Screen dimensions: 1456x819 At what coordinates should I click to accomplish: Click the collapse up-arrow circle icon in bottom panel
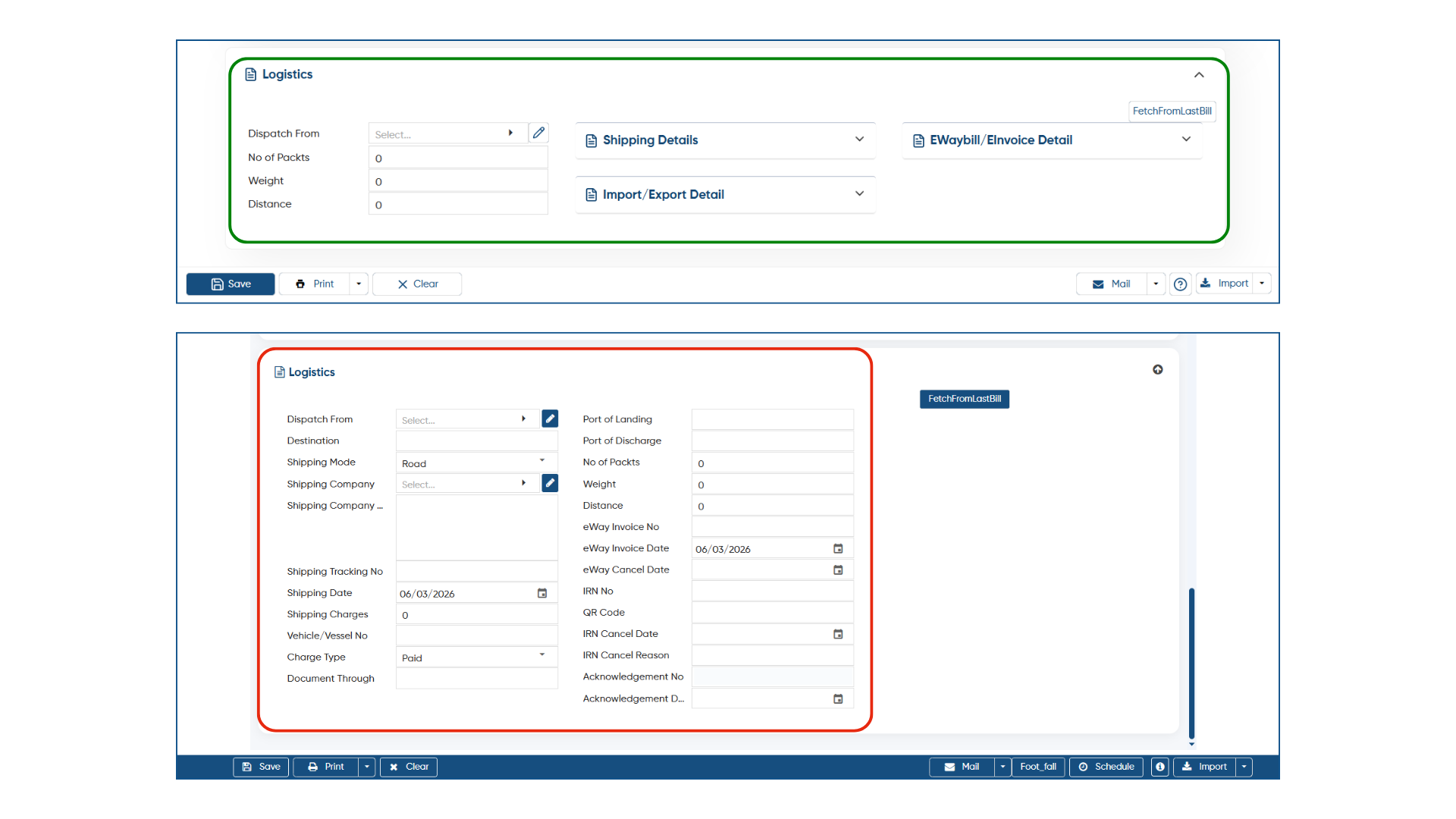click(x=1158, y=369)
